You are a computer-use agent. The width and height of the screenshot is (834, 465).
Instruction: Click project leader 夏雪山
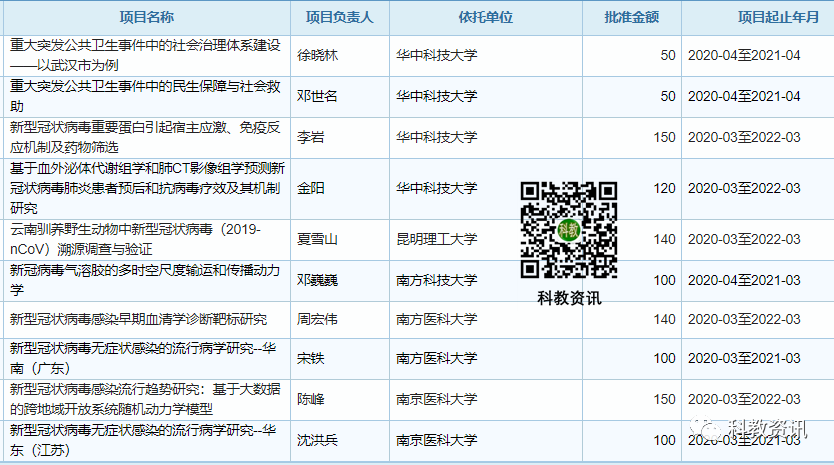318,239
